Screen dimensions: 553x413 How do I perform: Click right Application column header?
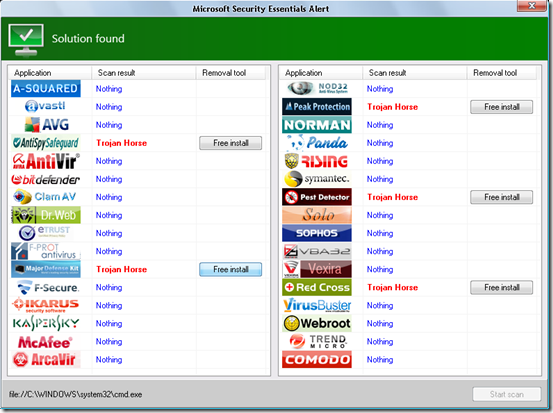tap(321, 73)
